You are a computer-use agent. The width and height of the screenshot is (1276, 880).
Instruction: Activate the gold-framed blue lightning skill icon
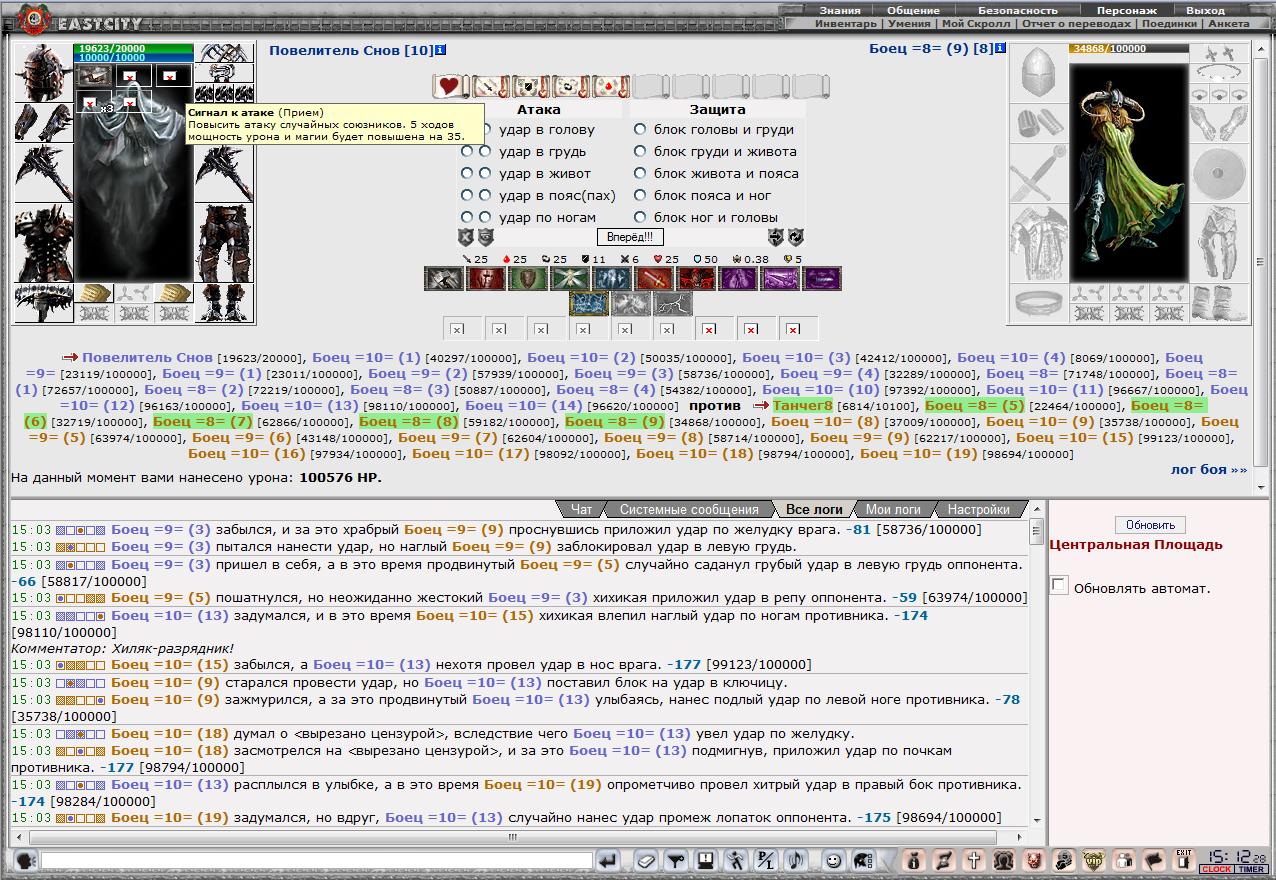pyautogui.click(x=589, y=303)
